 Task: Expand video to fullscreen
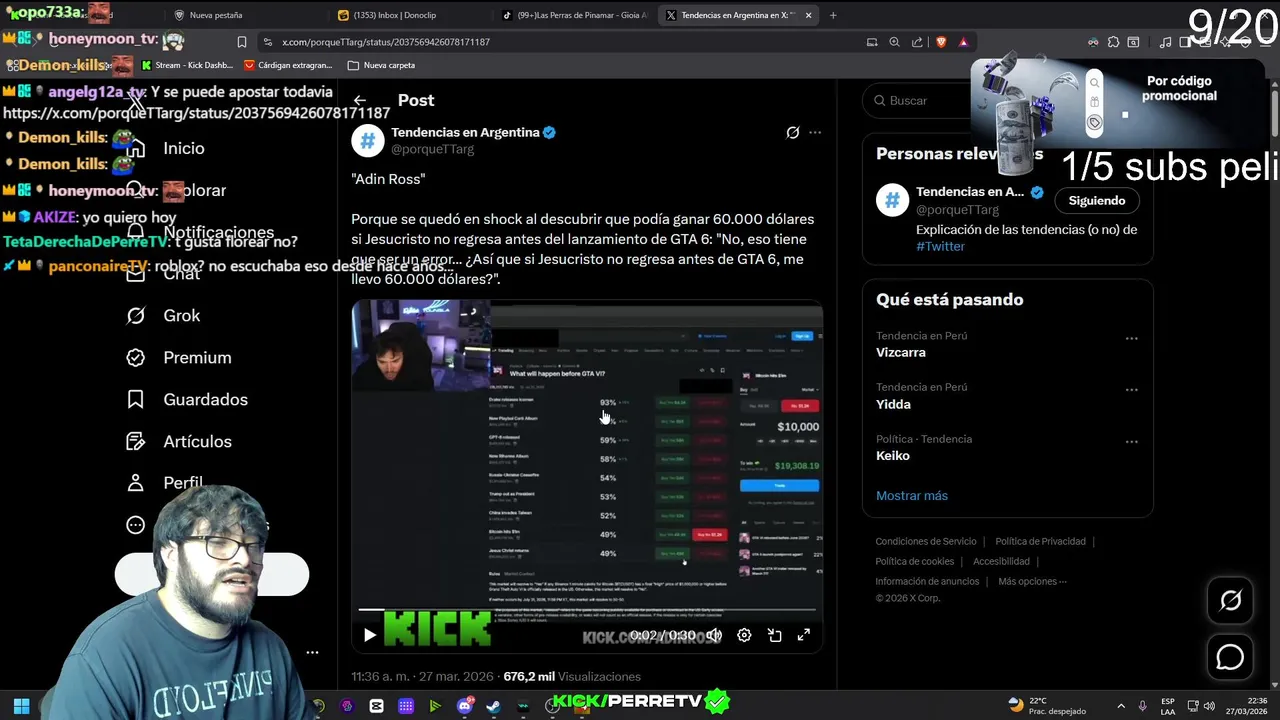click(x=803, y=635)
